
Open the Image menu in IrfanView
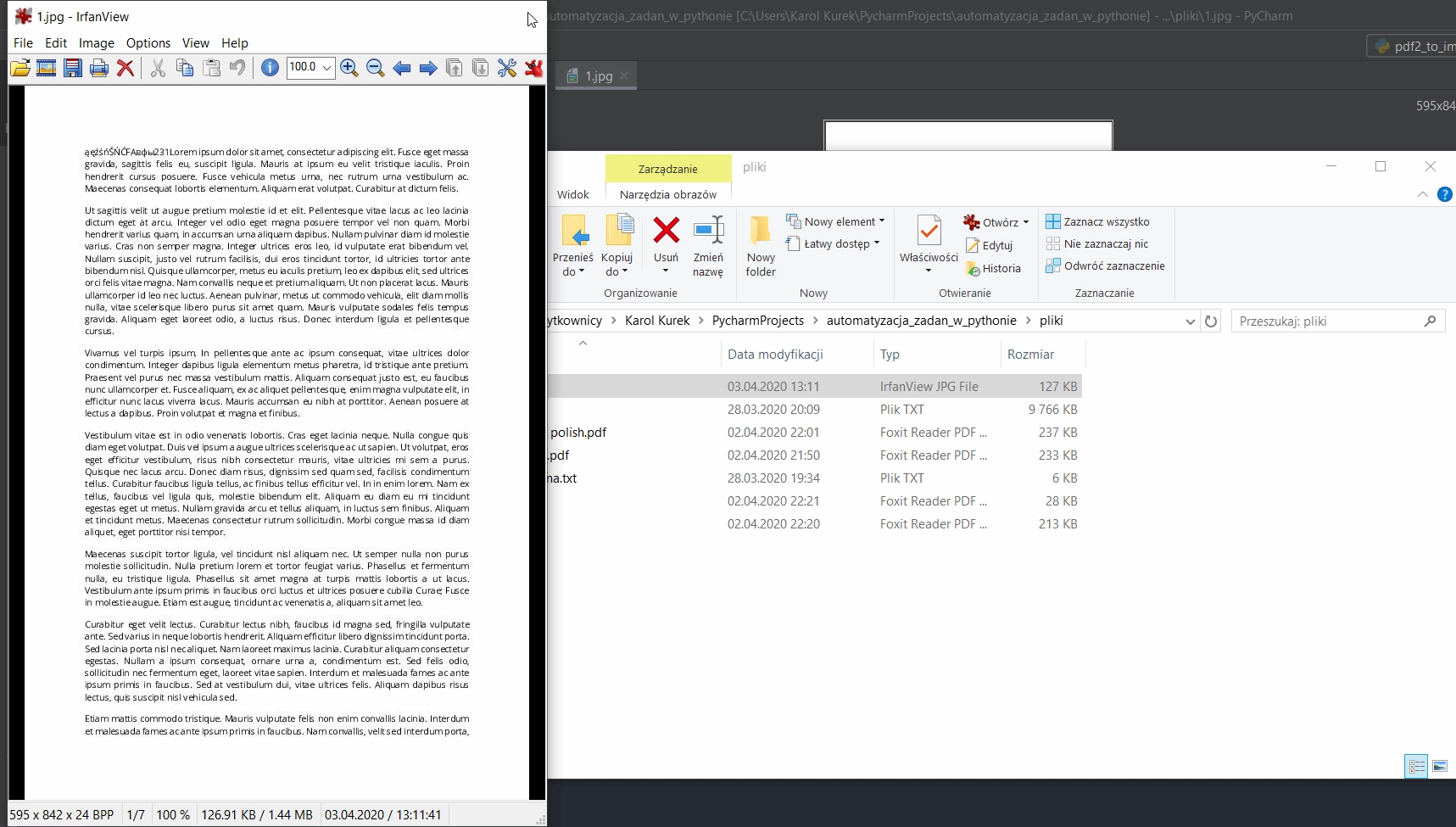96,43
